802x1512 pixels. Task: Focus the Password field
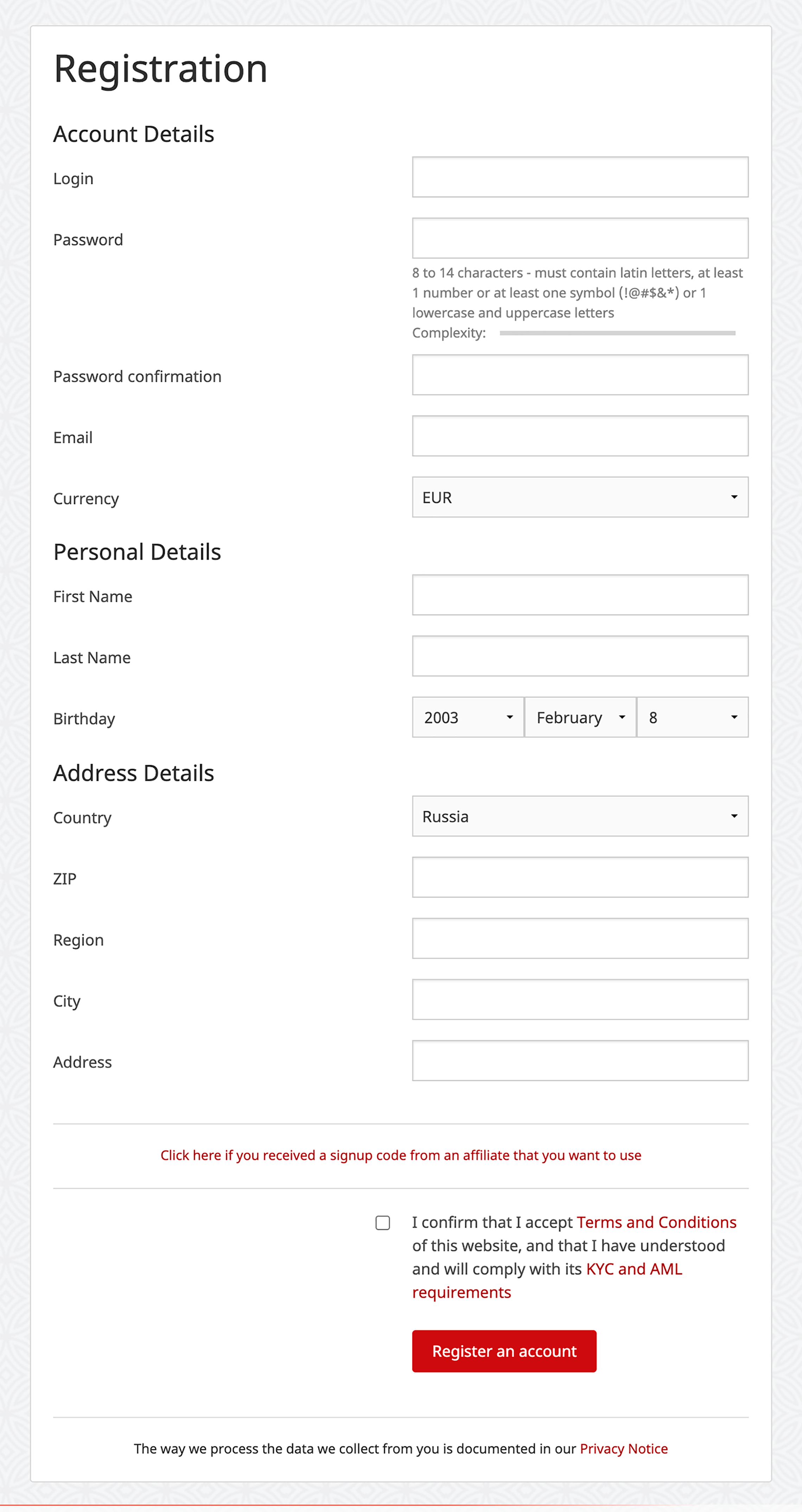[x=580, y=238]
